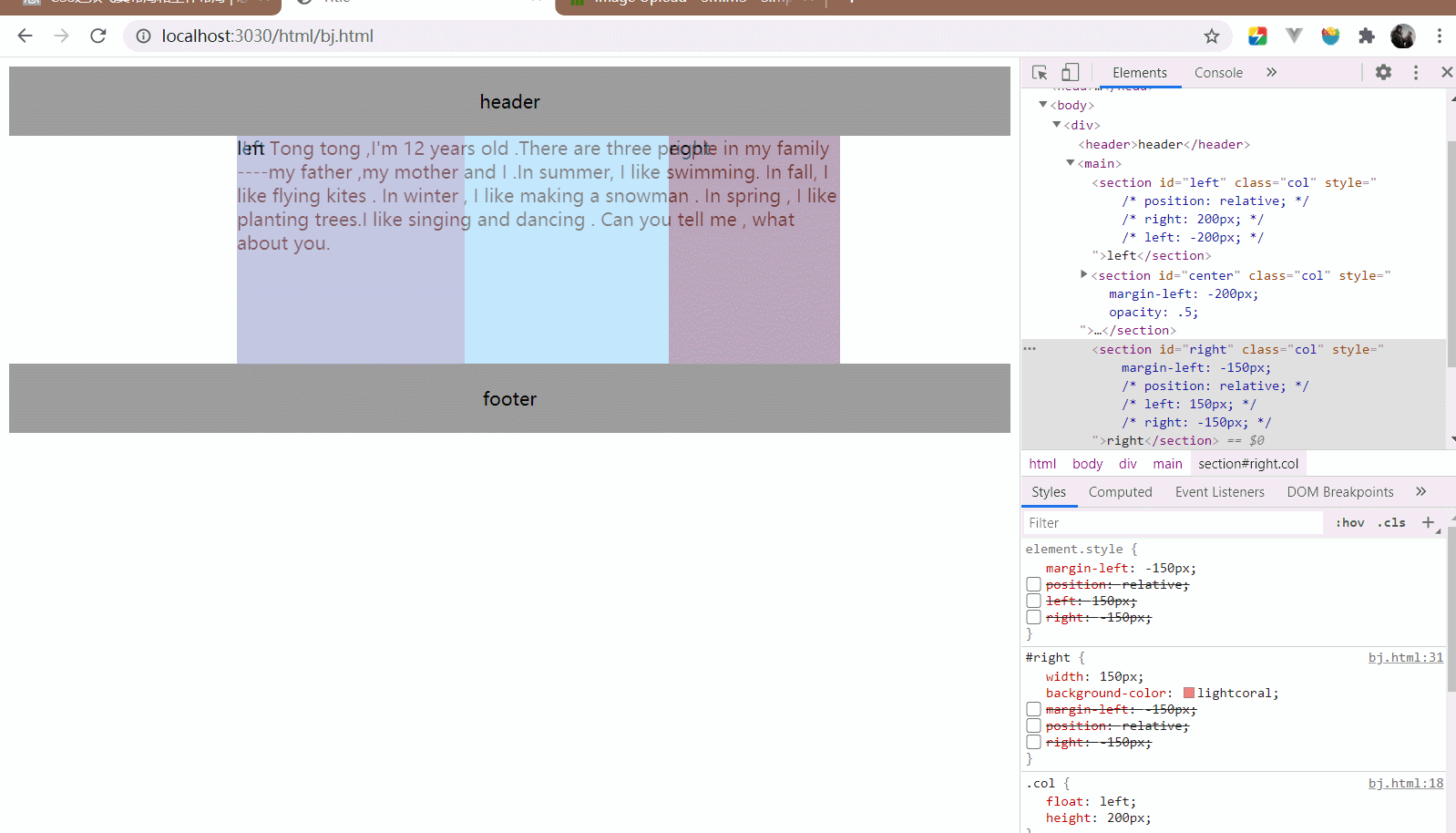Add new style rule with plus icon
The height and width of the screenshot is (833, 1456).
coord(1428,522)
